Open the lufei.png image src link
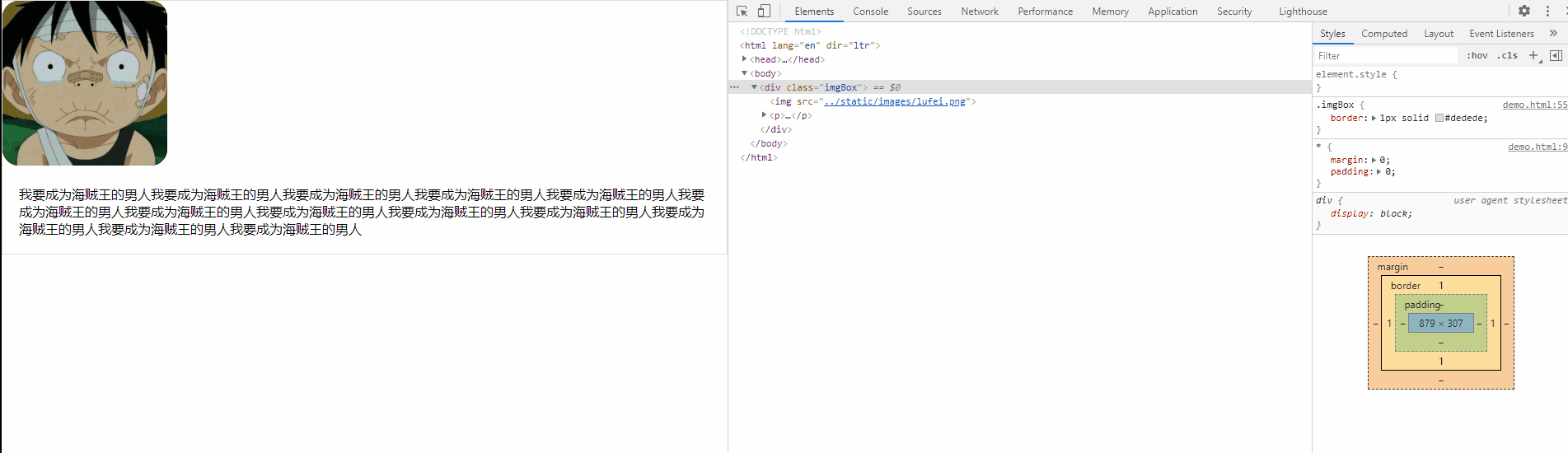Screen dimensions: 1568x453 (894, 101)
